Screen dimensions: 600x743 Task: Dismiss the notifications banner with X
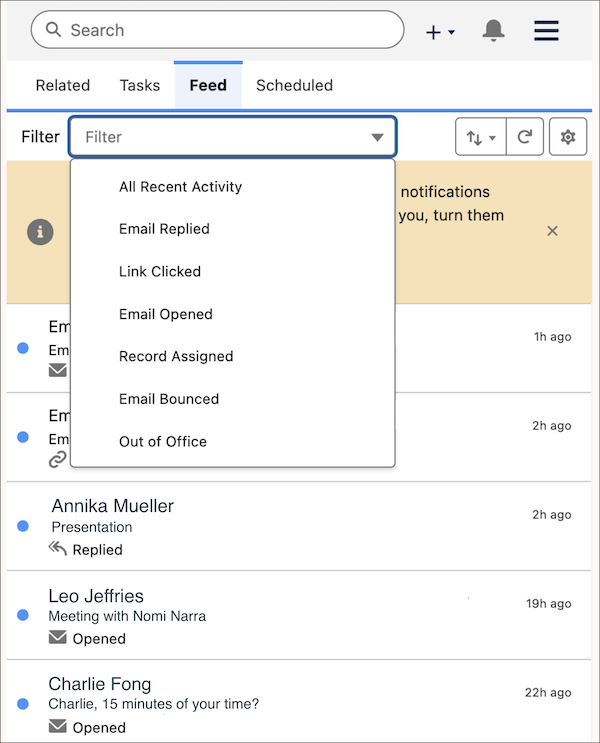pyautogui.click(x=552, y=231)
